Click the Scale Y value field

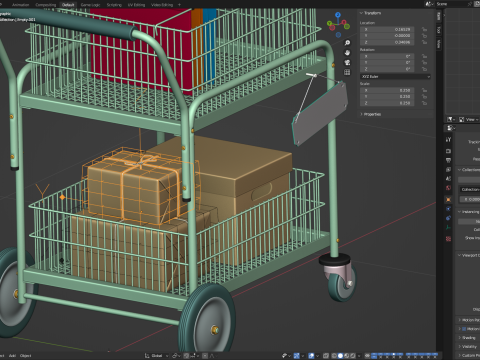[x=387, y=97]
